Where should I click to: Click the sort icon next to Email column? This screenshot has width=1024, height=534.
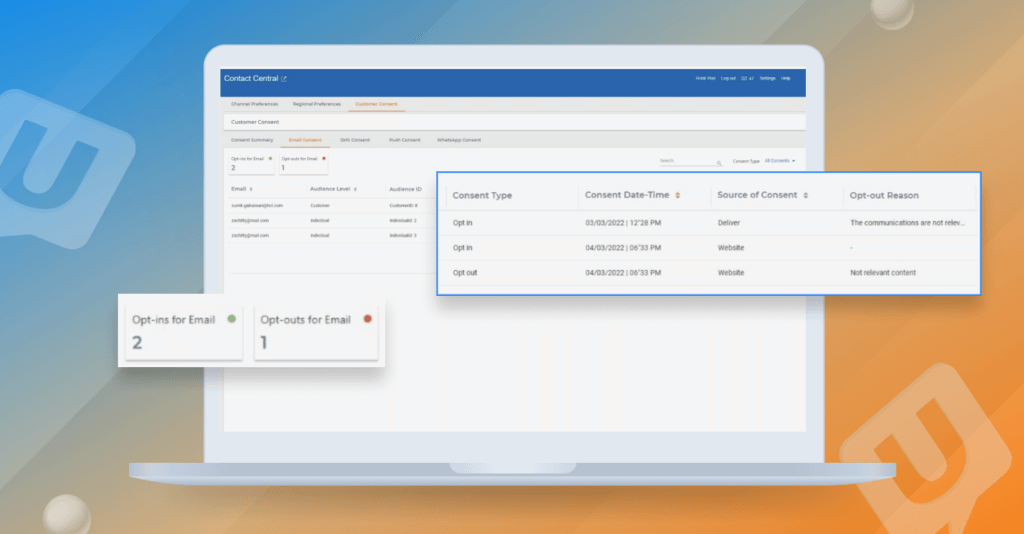pyautogui.click(x=251, y=188)
